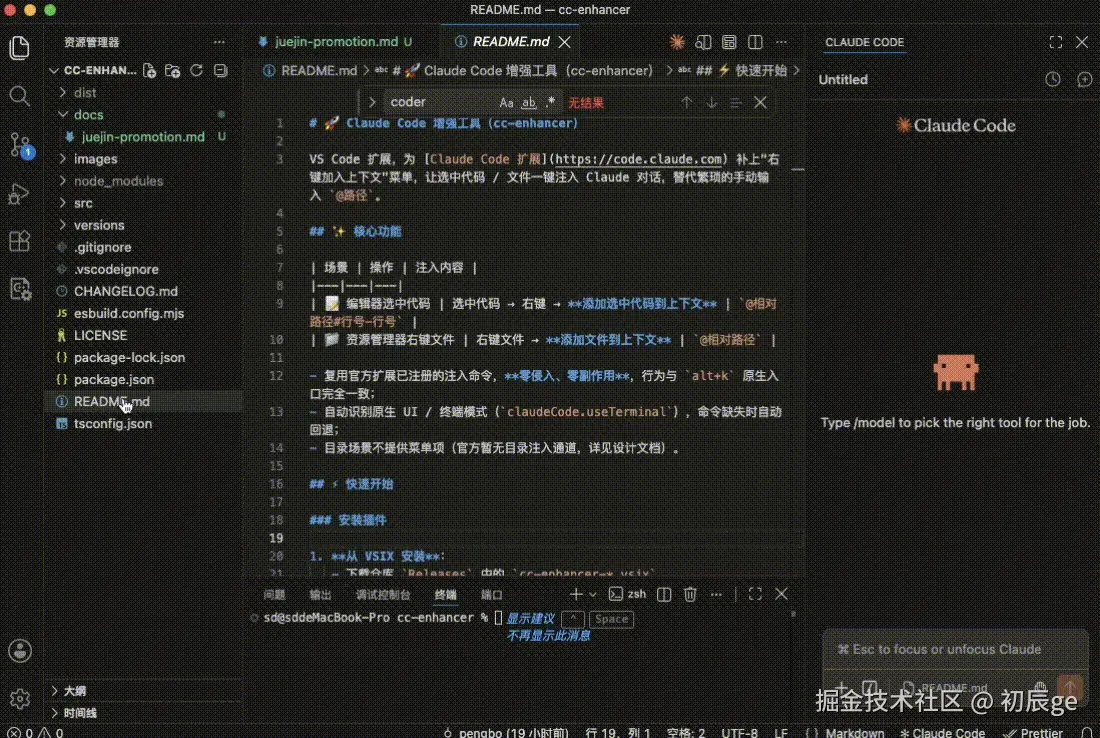Viewport: 1100px width, 738px height.
Task: Collapse the docs folder
Action: pyautogui.click(x=88, y=114)
